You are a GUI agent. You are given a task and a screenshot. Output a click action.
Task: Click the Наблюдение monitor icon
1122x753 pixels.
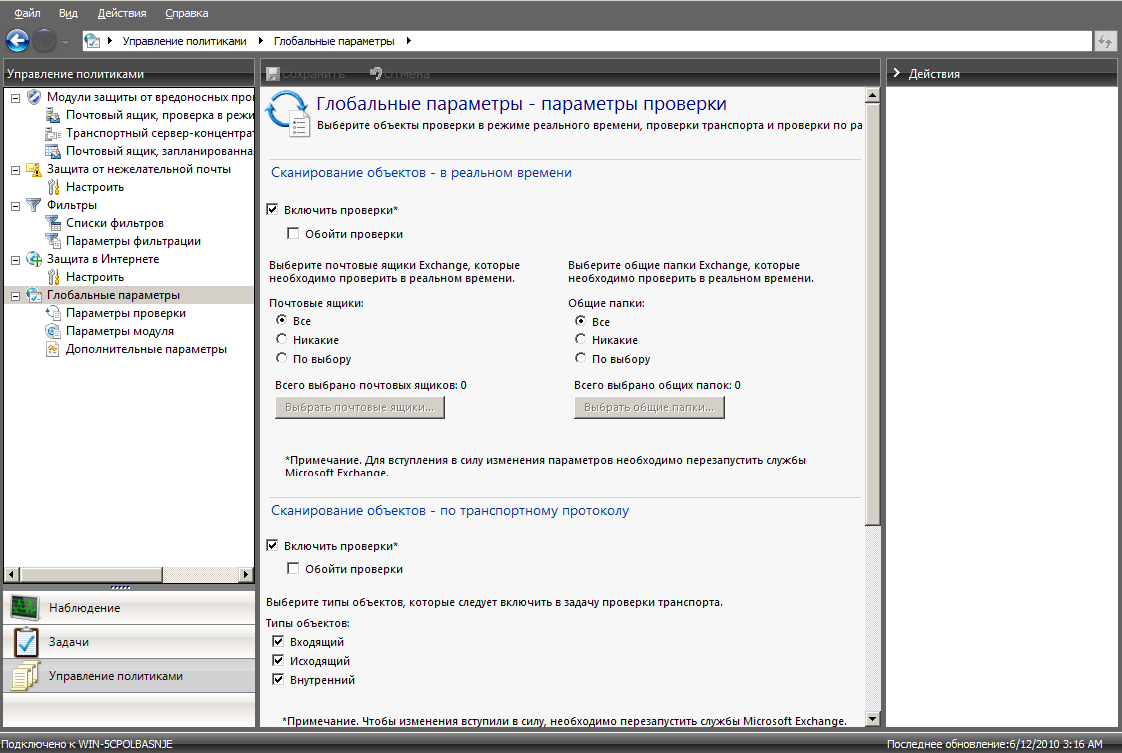[x=25, y=608]
